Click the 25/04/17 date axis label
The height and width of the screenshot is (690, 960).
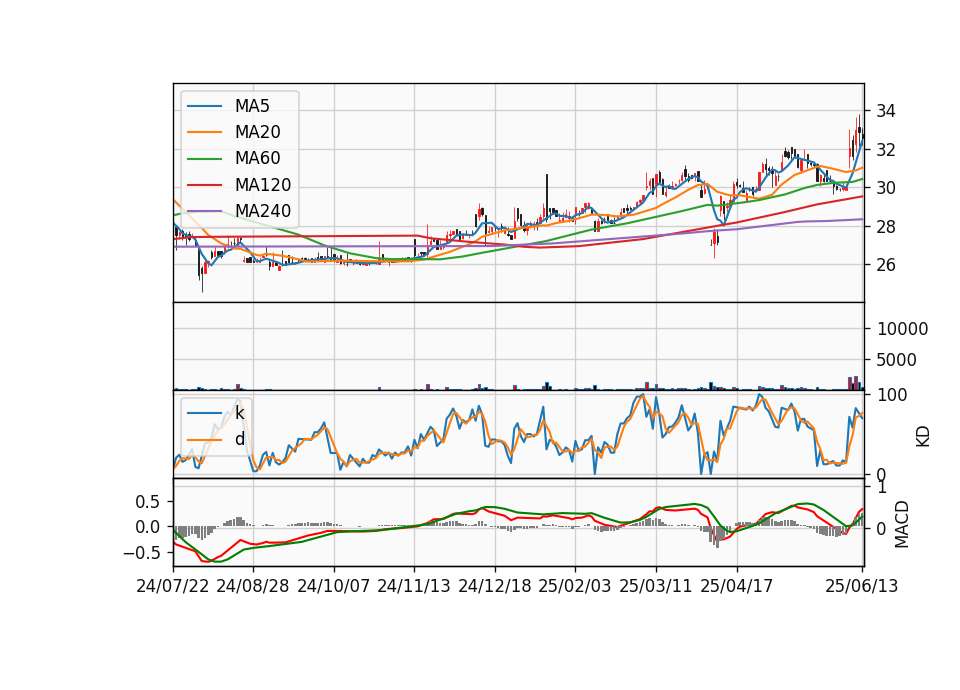pos(737,586)
